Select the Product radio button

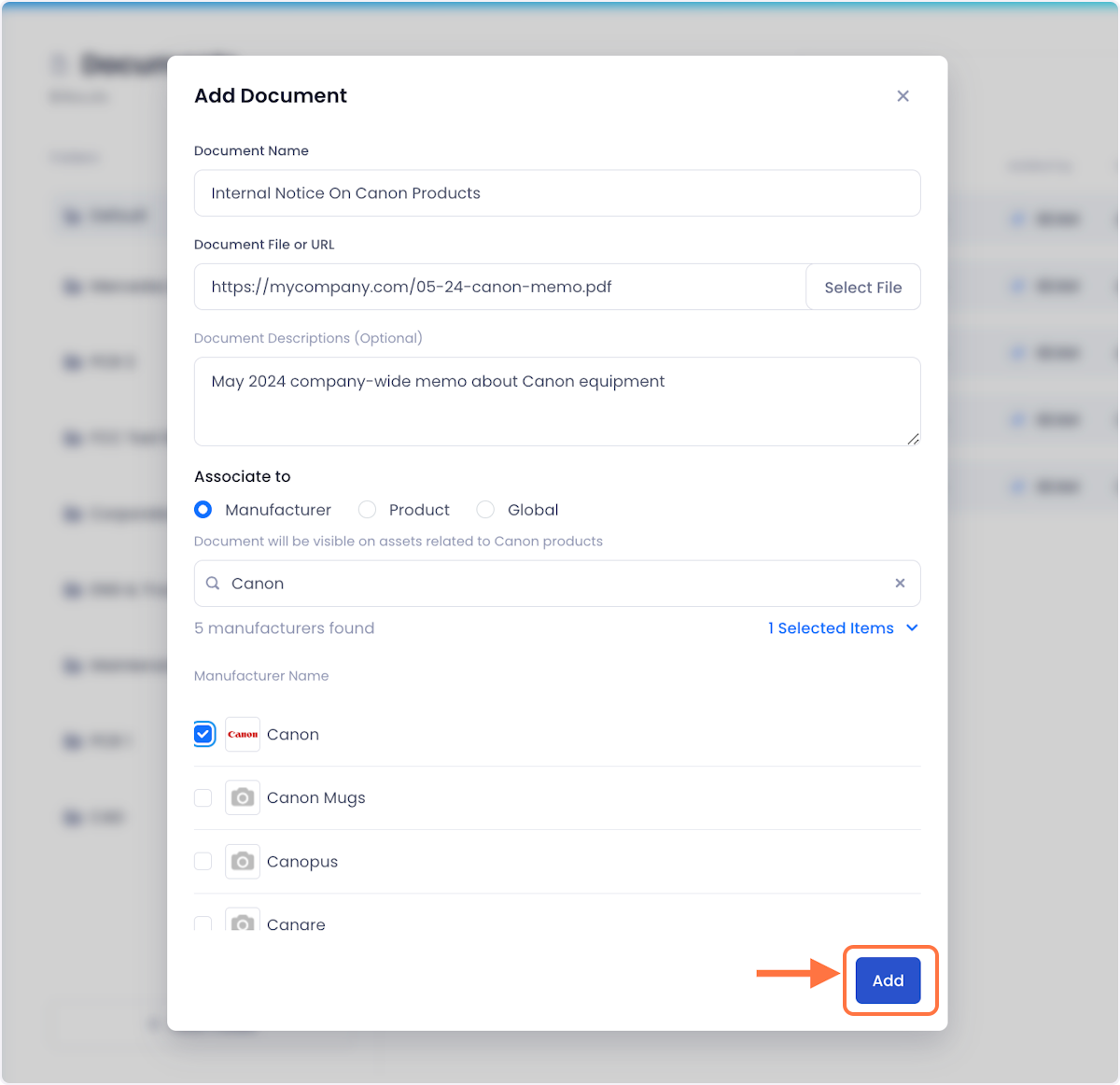point(368,510)
